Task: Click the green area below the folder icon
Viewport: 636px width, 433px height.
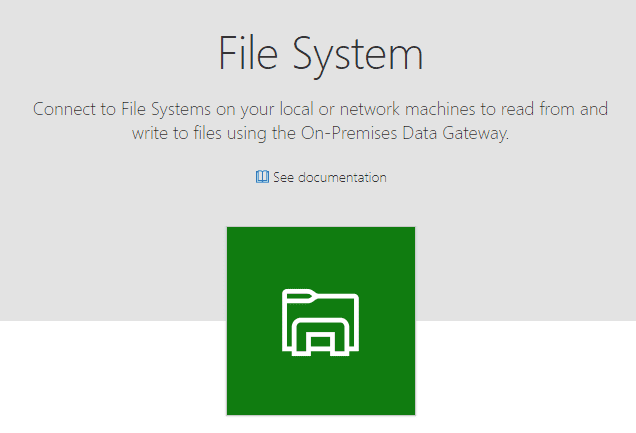Action: pyautogui.click(x=320, y=385)
